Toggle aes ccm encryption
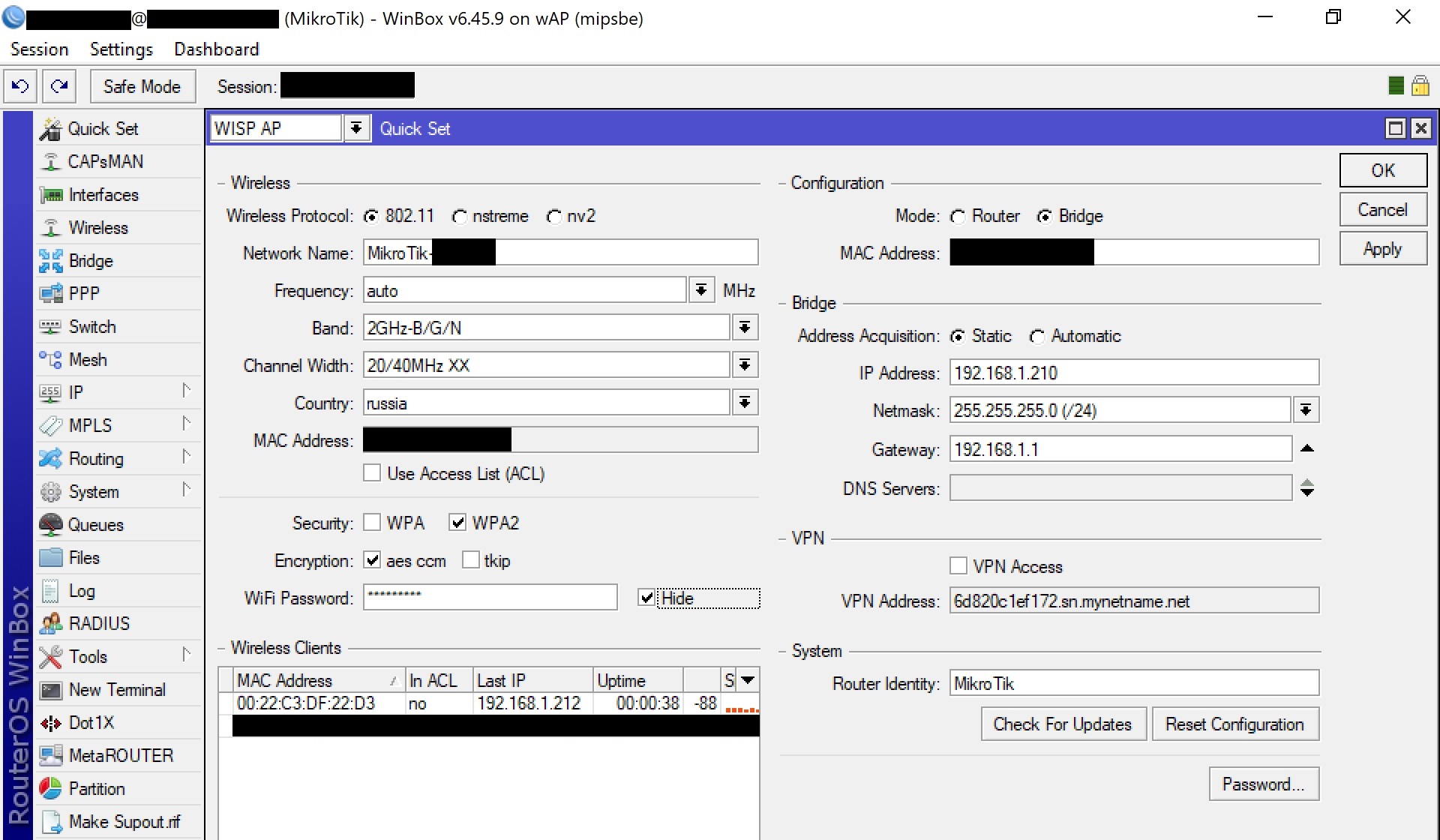This screenshot has height=840, width=1440. [x=372, y=560]
